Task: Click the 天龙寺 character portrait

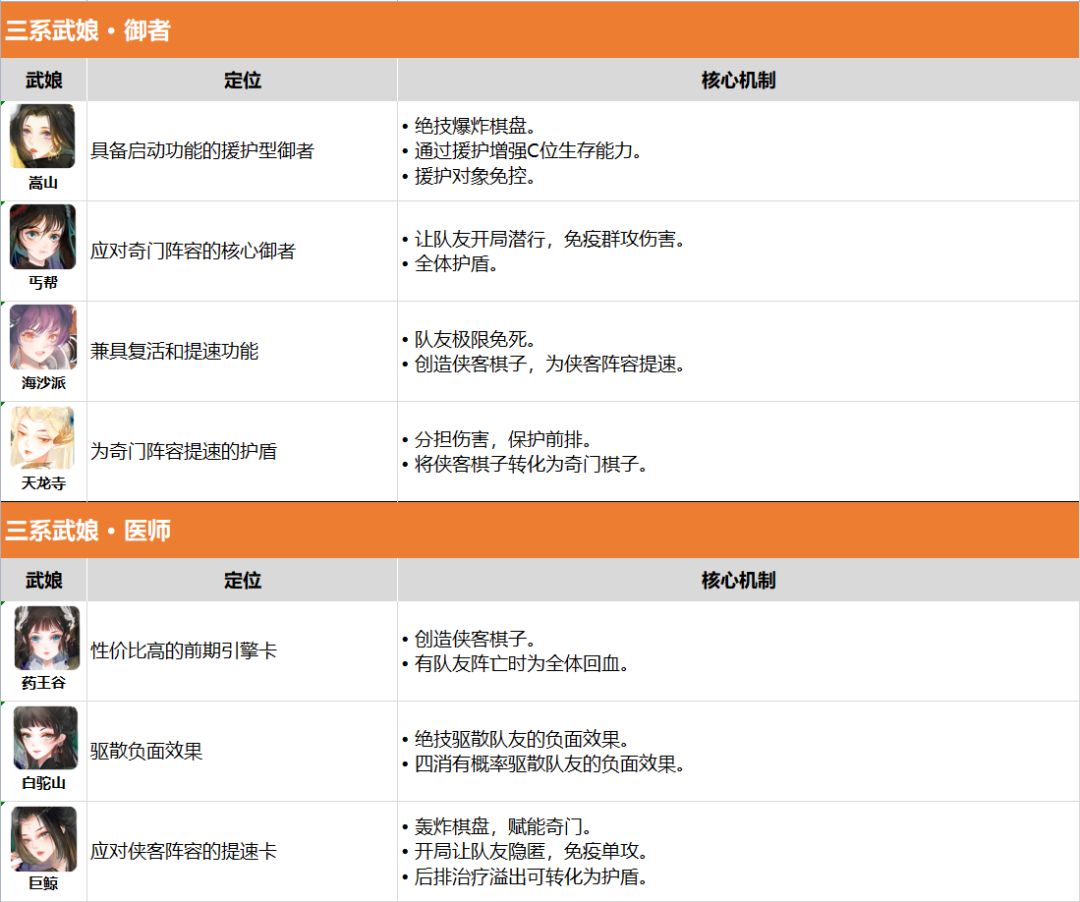Action: coord(43,437)
